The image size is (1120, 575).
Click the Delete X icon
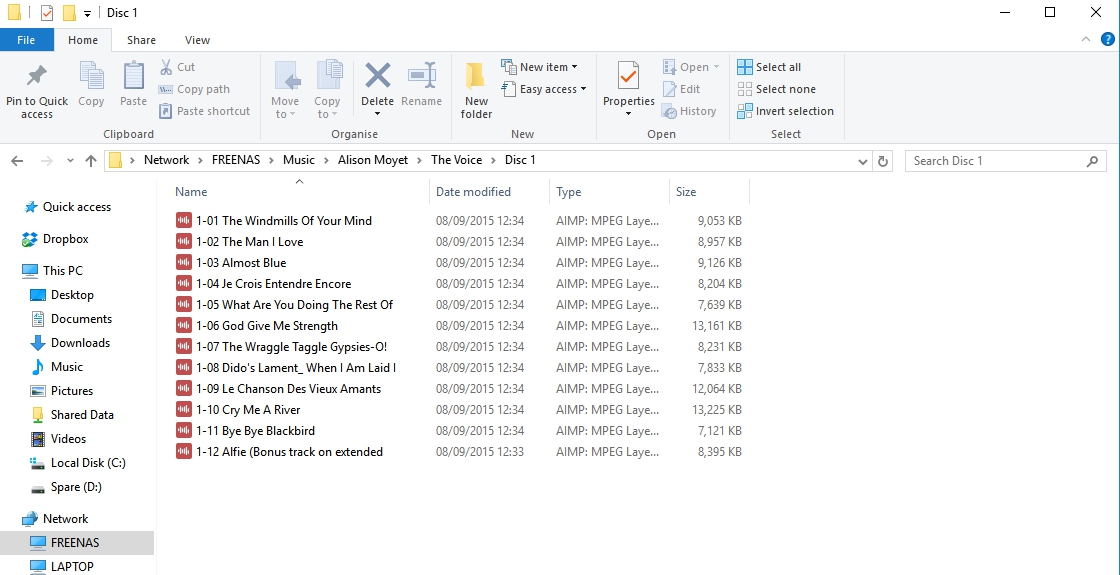point(377,76)
